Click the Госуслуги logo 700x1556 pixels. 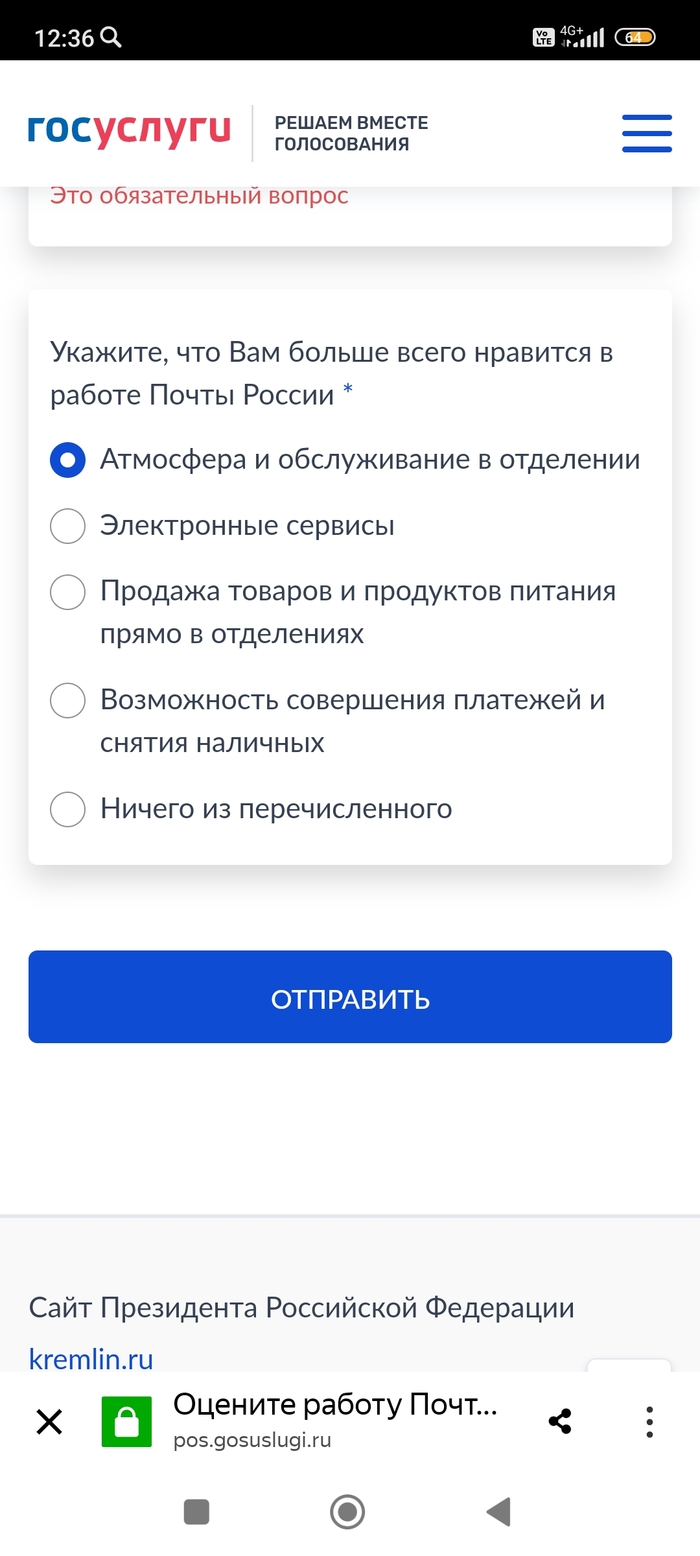[x=129, y=131]
